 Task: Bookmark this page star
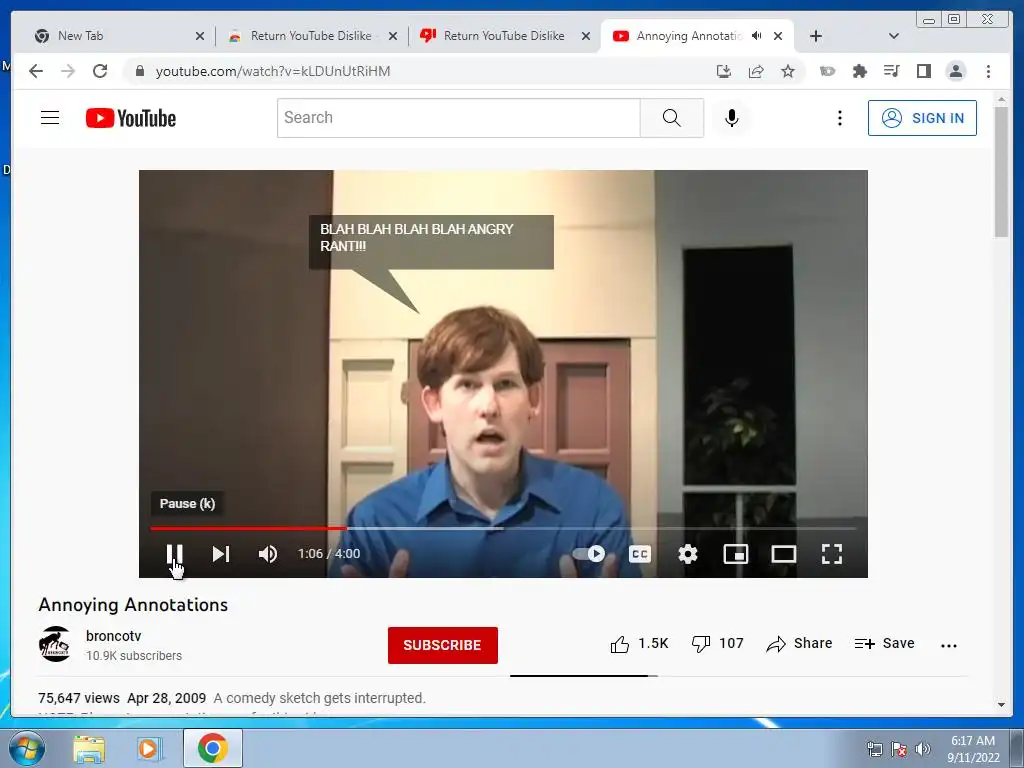[x=788, y=71]
